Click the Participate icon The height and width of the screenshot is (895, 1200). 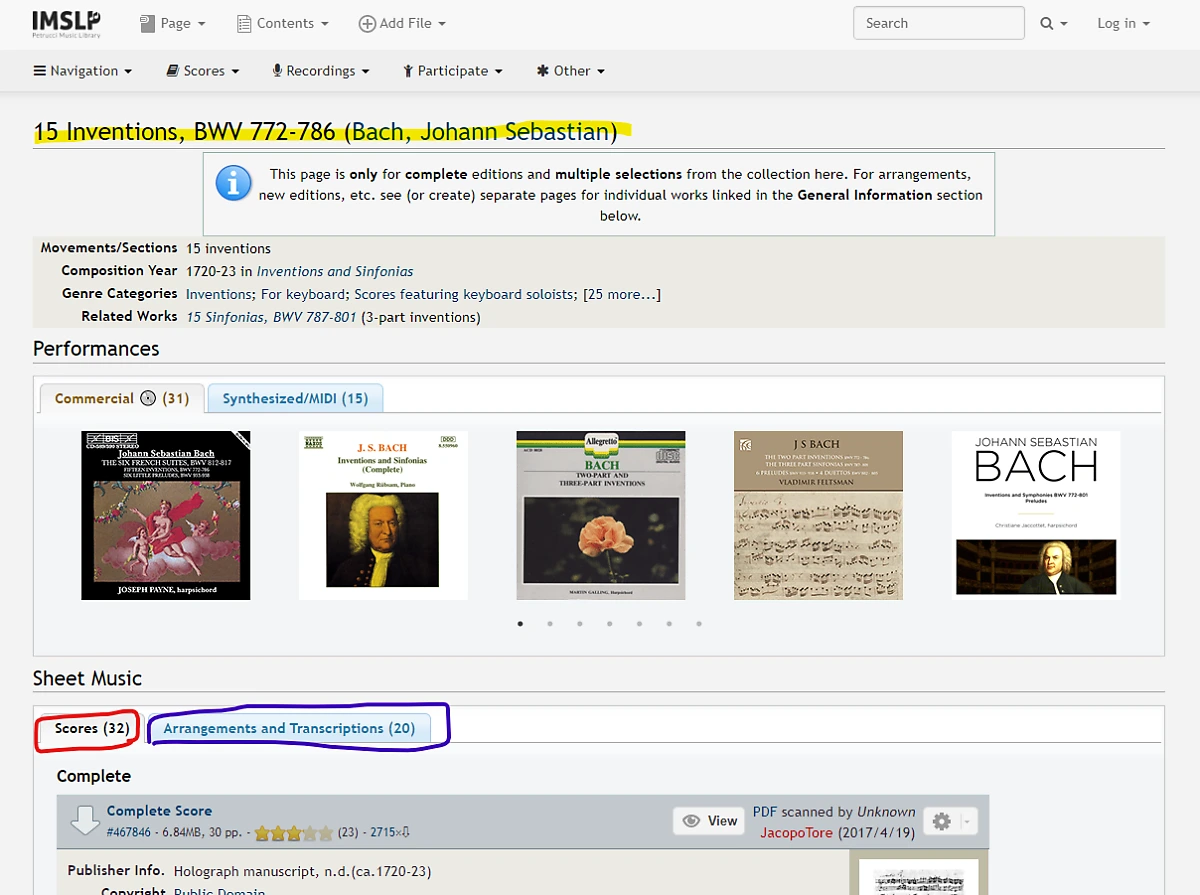point(408,70)
